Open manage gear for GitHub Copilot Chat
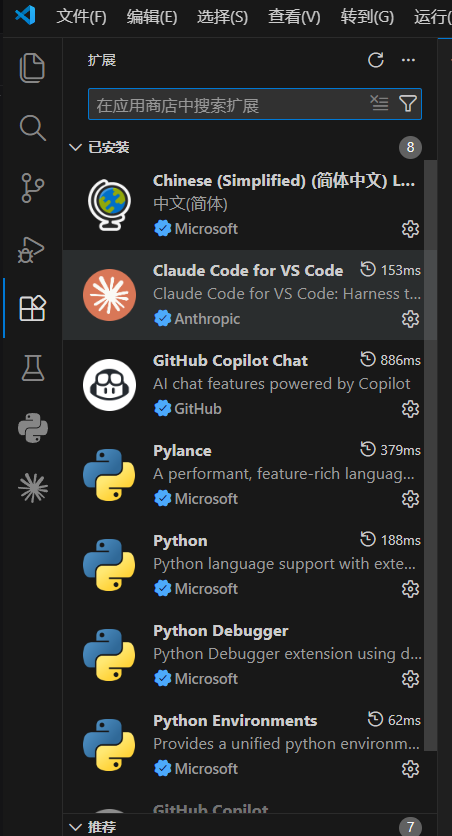Screen dimensions: 452x836 point(410,409)
